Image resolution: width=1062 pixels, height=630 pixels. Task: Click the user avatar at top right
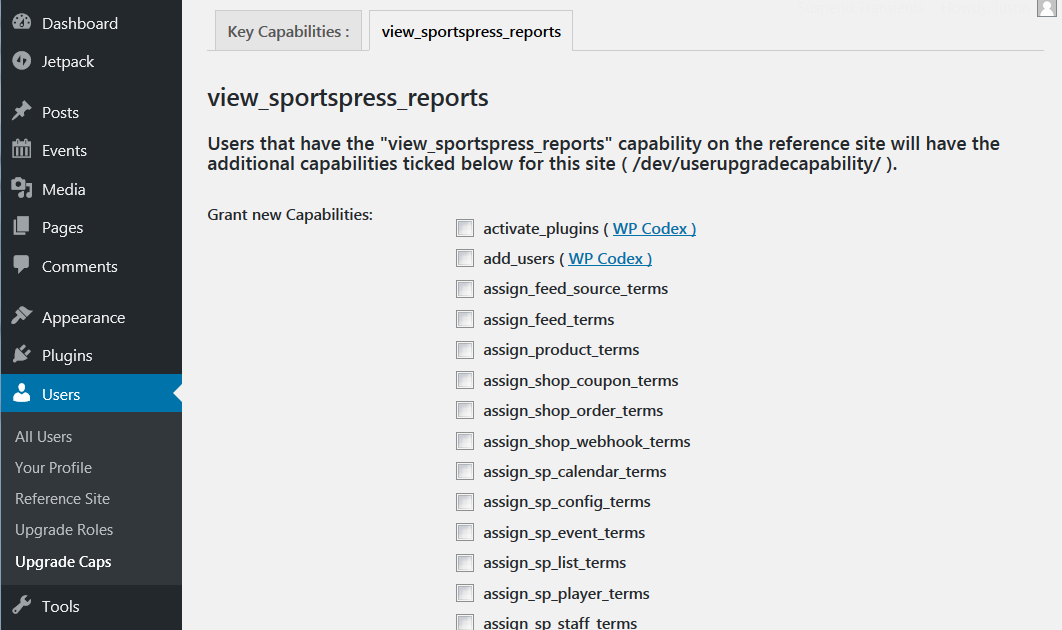click(1046, 7)
